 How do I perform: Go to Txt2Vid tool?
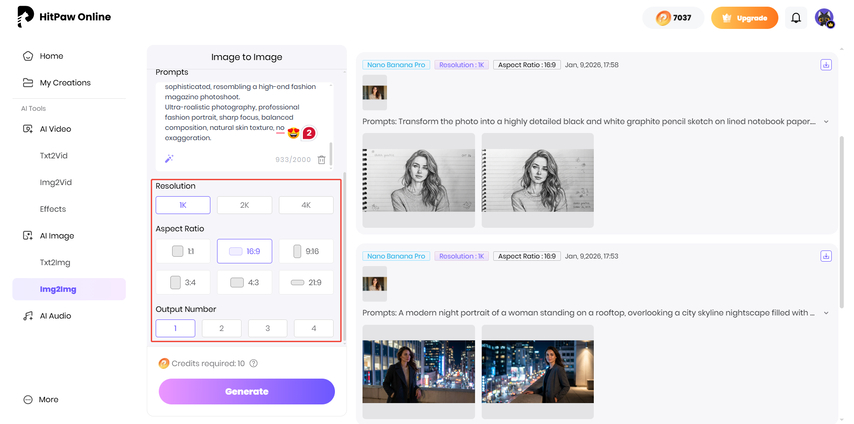pos(53,156)
